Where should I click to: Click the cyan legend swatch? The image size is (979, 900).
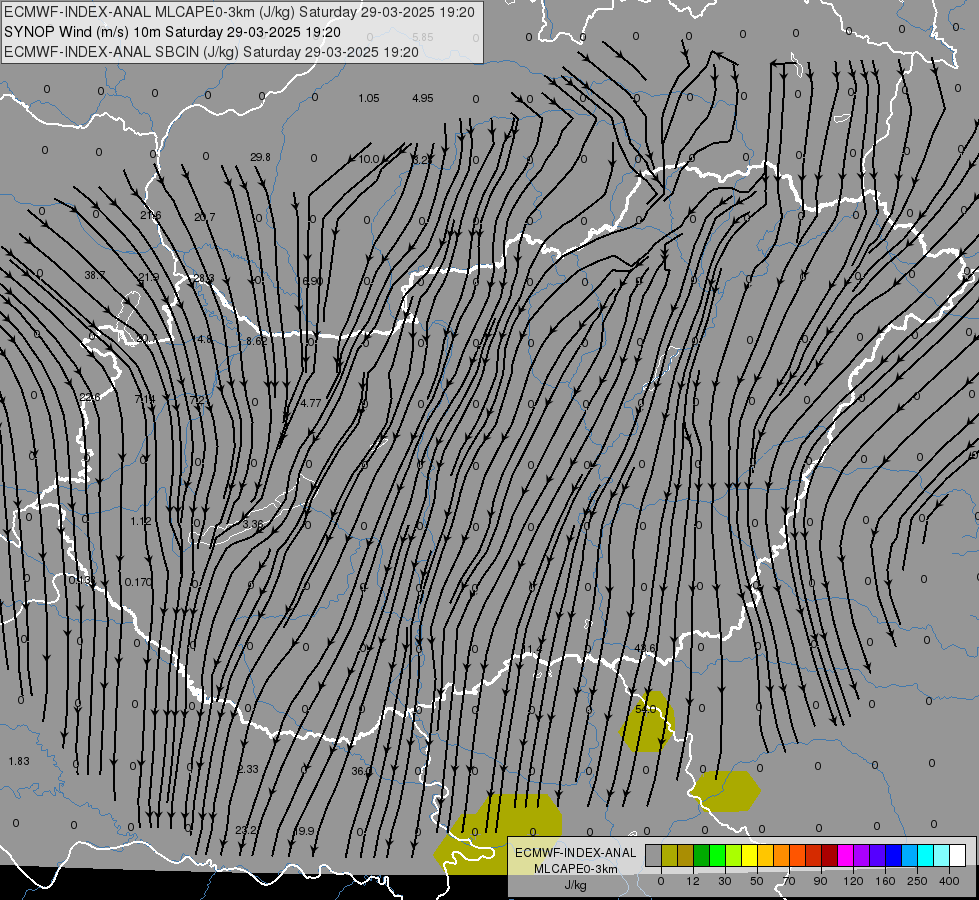(x=926, y=855)
